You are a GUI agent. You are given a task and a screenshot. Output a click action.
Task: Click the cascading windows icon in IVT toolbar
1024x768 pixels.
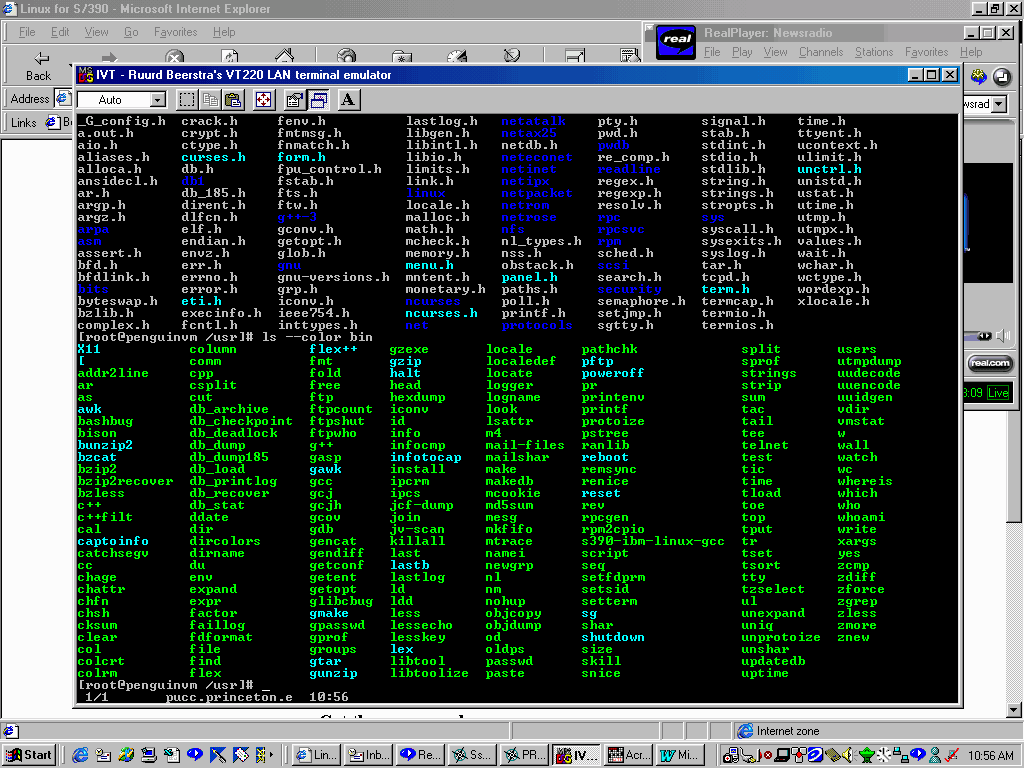[x=318, y=99]
